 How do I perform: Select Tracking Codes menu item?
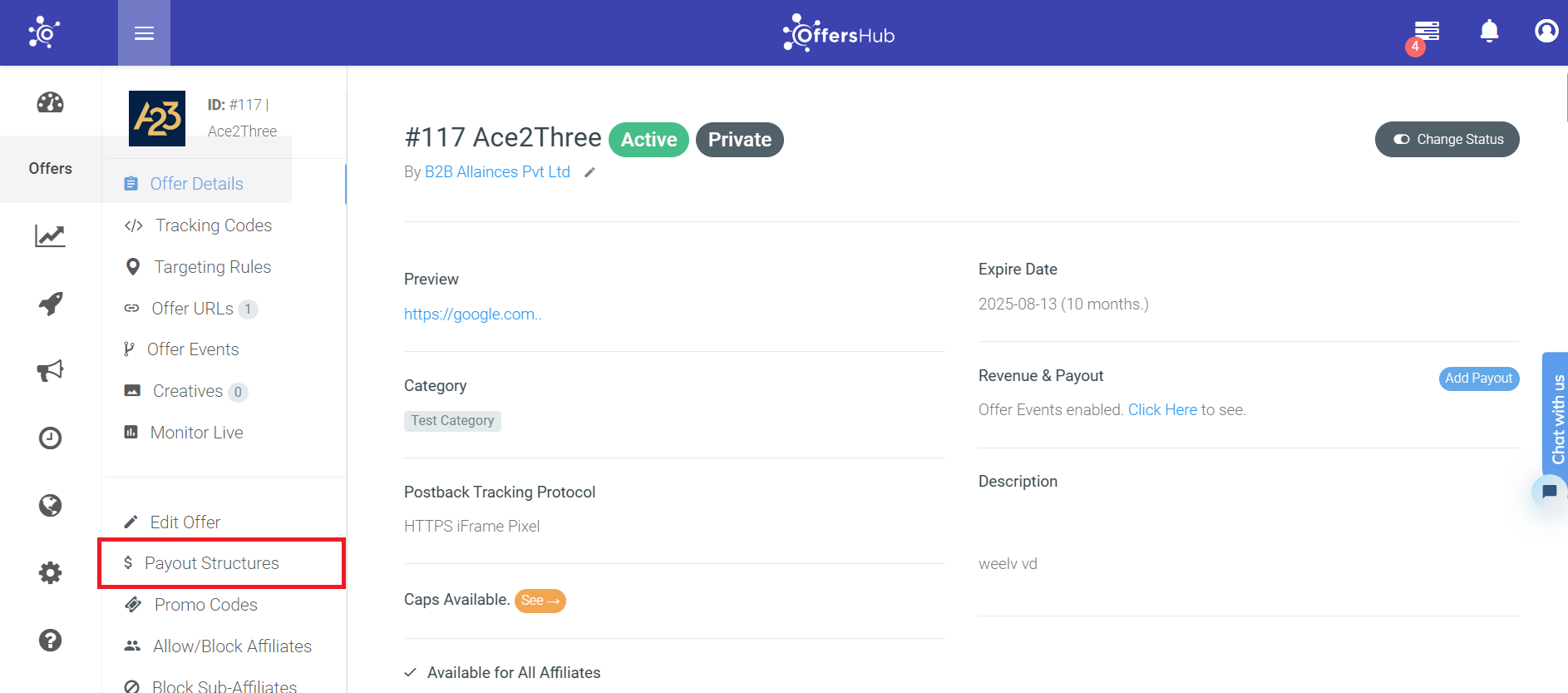click(214, 225)
